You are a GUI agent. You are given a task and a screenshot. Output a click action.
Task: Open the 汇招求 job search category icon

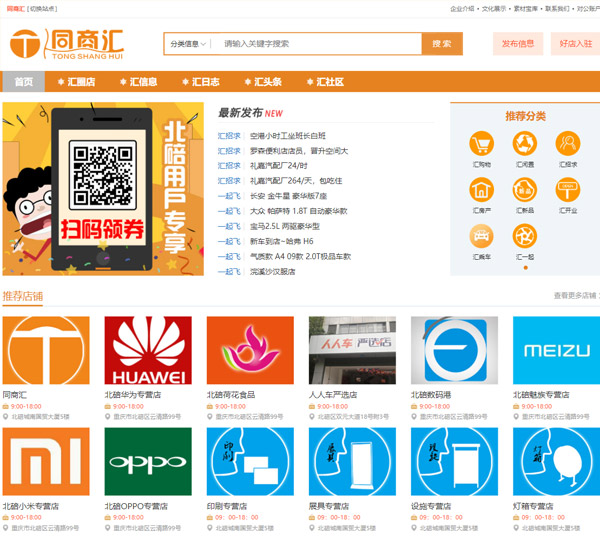pos(568,144)
